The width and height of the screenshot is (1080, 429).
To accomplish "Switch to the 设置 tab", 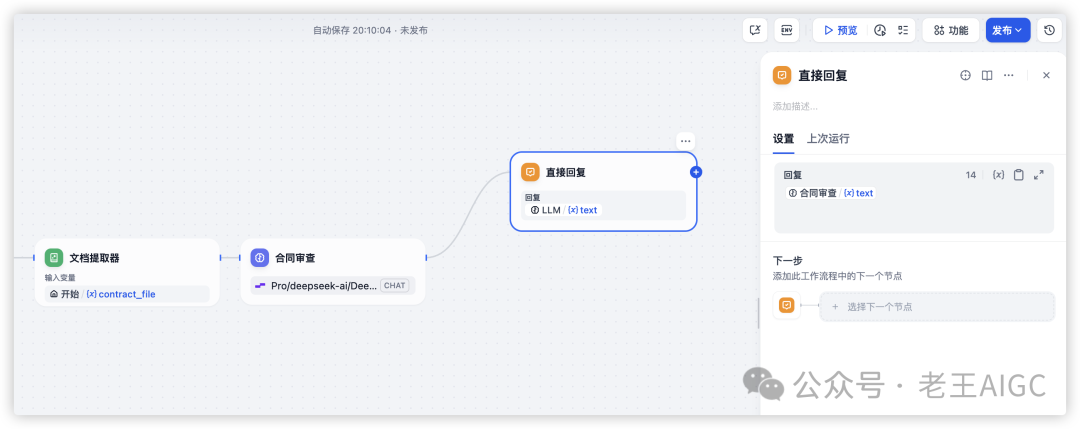I will 783,138.
